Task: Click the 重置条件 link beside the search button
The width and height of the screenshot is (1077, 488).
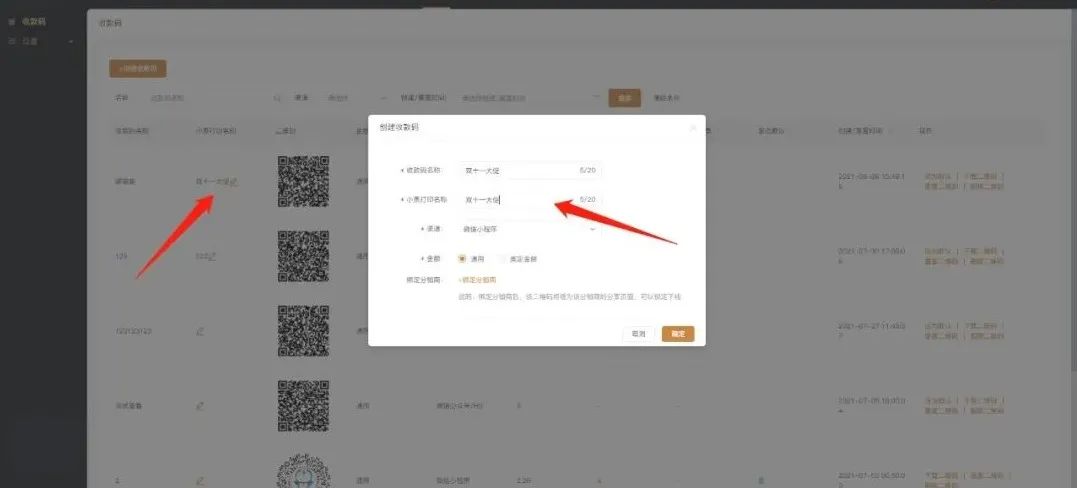Action: 666,98
